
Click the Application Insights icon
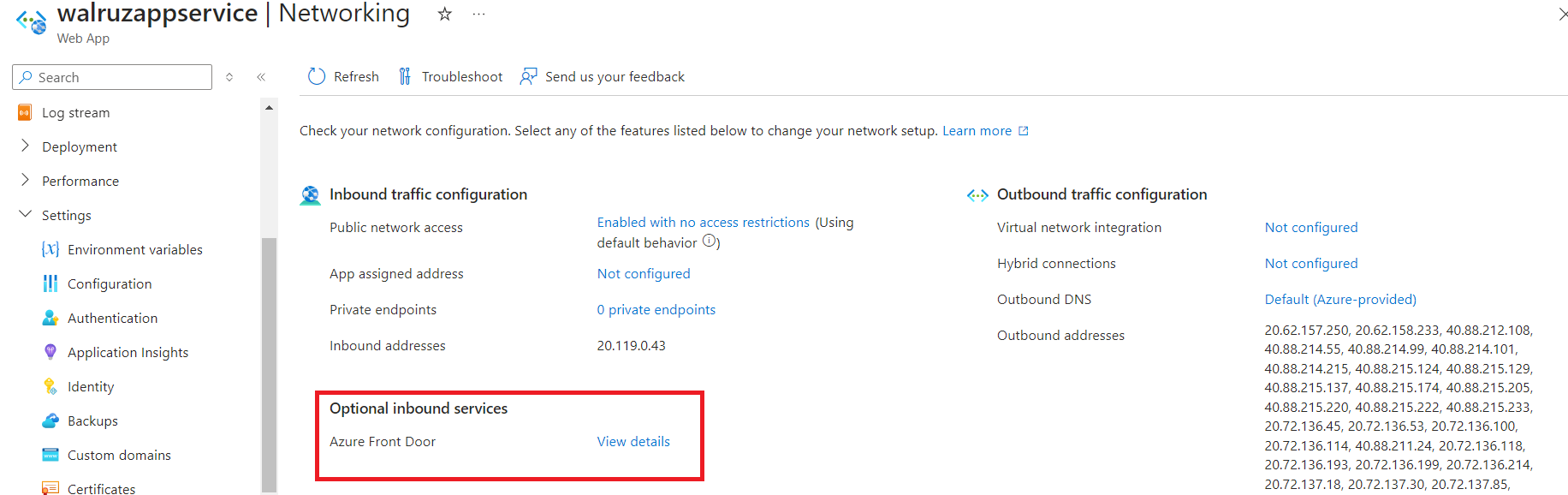[x=50, y=352]
